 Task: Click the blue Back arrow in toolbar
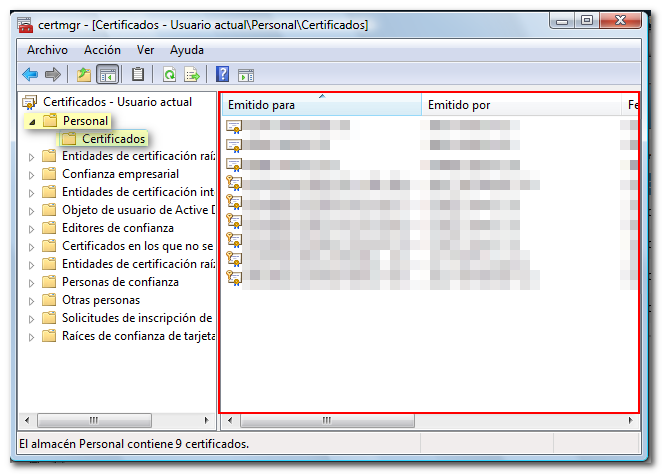pyautogui.click(x=30, y=74)
